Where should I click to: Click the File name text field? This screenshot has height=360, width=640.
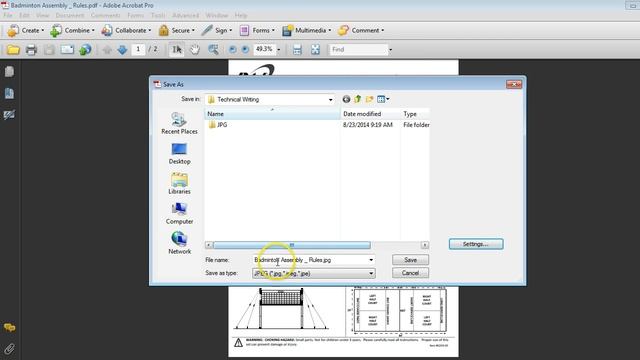(310, 260)
